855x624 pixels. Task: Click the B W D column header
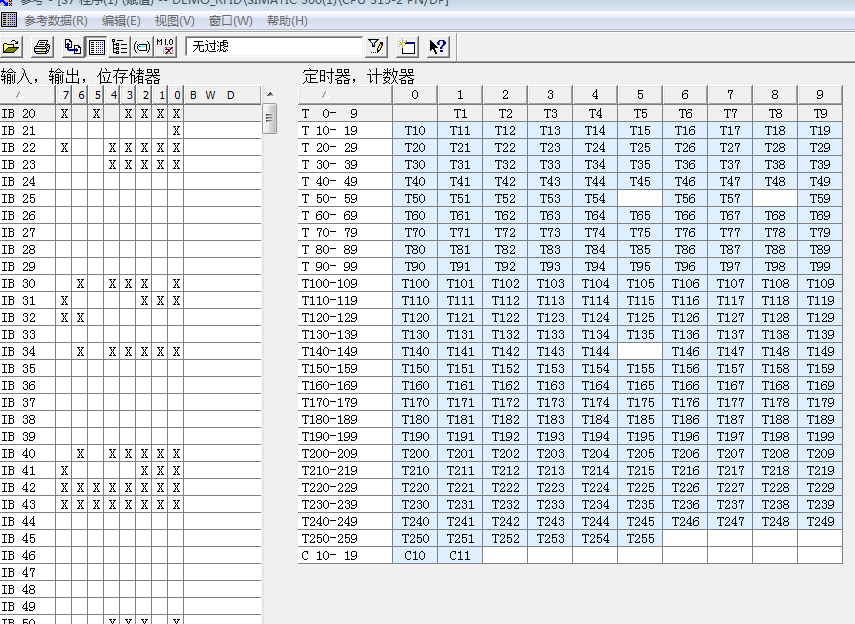[222, 95]
